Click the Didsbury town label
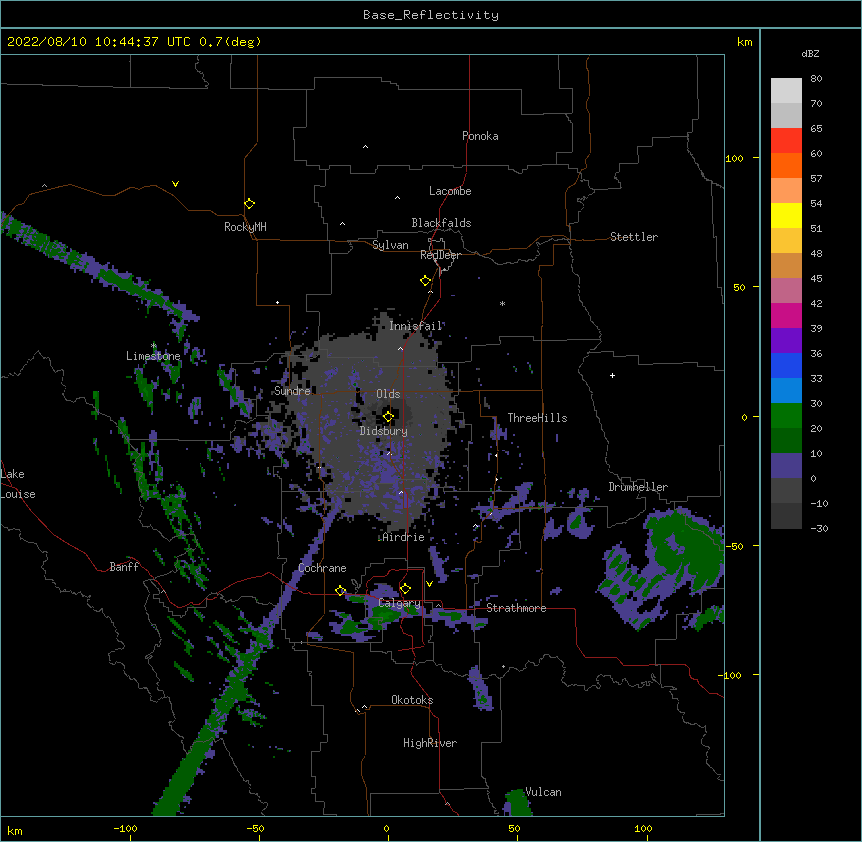This screenshot has width=862, height=842. pos(384,431)
